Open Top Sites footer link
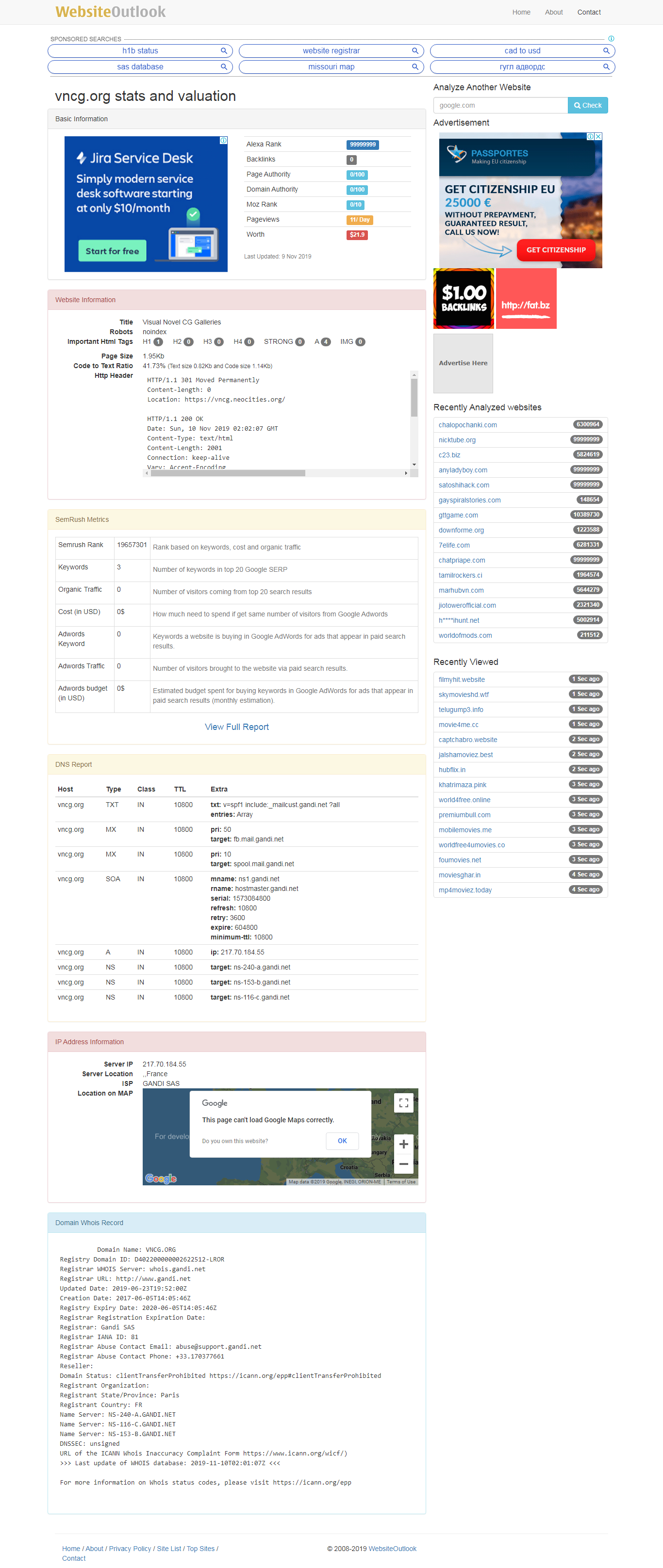 click(200, 1549)
